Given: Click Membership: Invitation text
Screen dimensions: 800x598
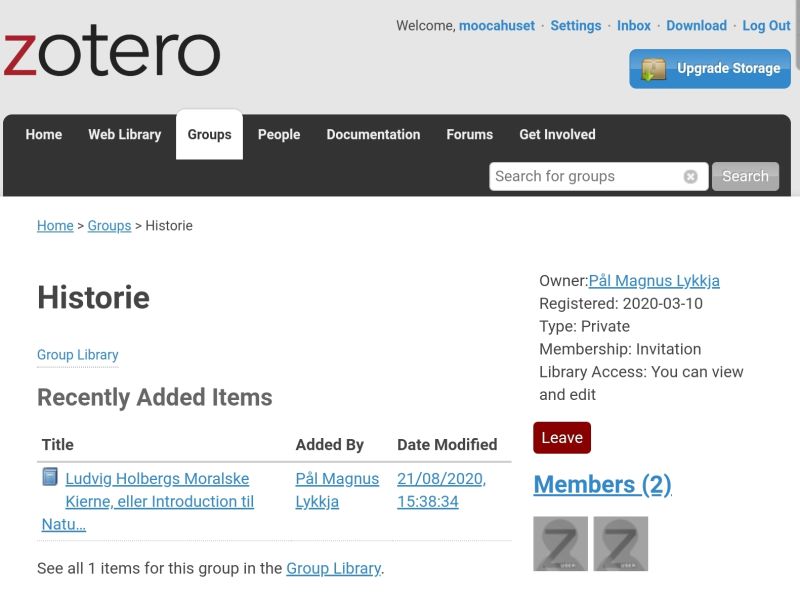Looking at the screenshot, I should 620,349.
